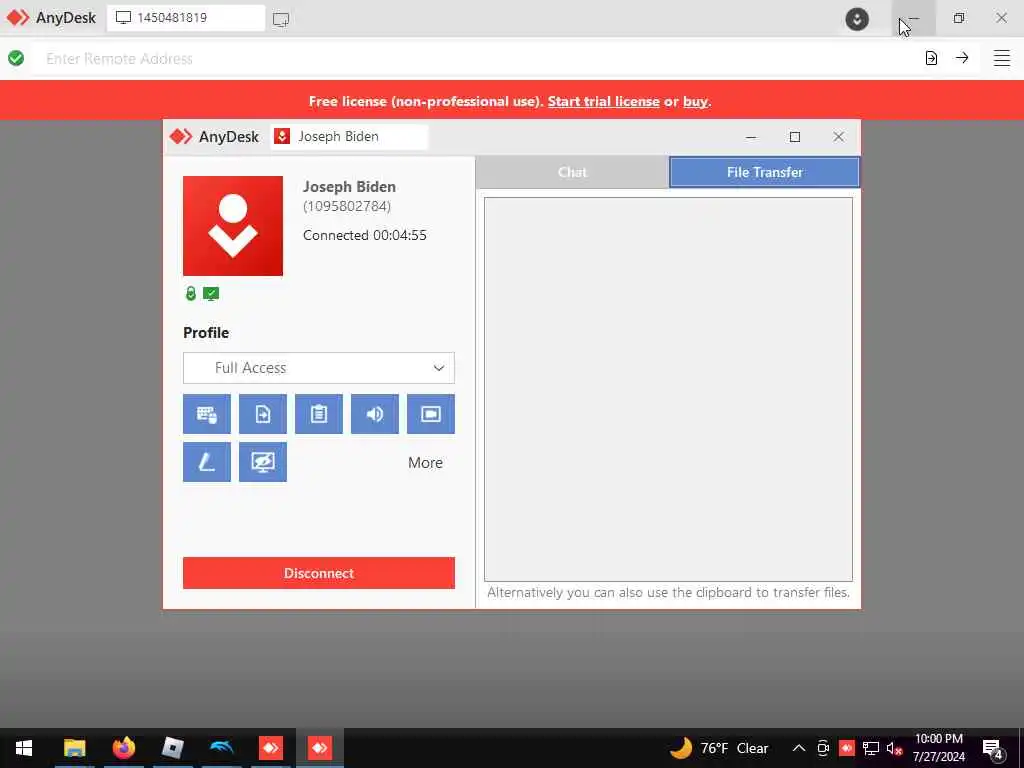Click the AnyDesk logo in main window
Image resolution: width=1024 pixels, height=768 pixels.
pos(51,18)
